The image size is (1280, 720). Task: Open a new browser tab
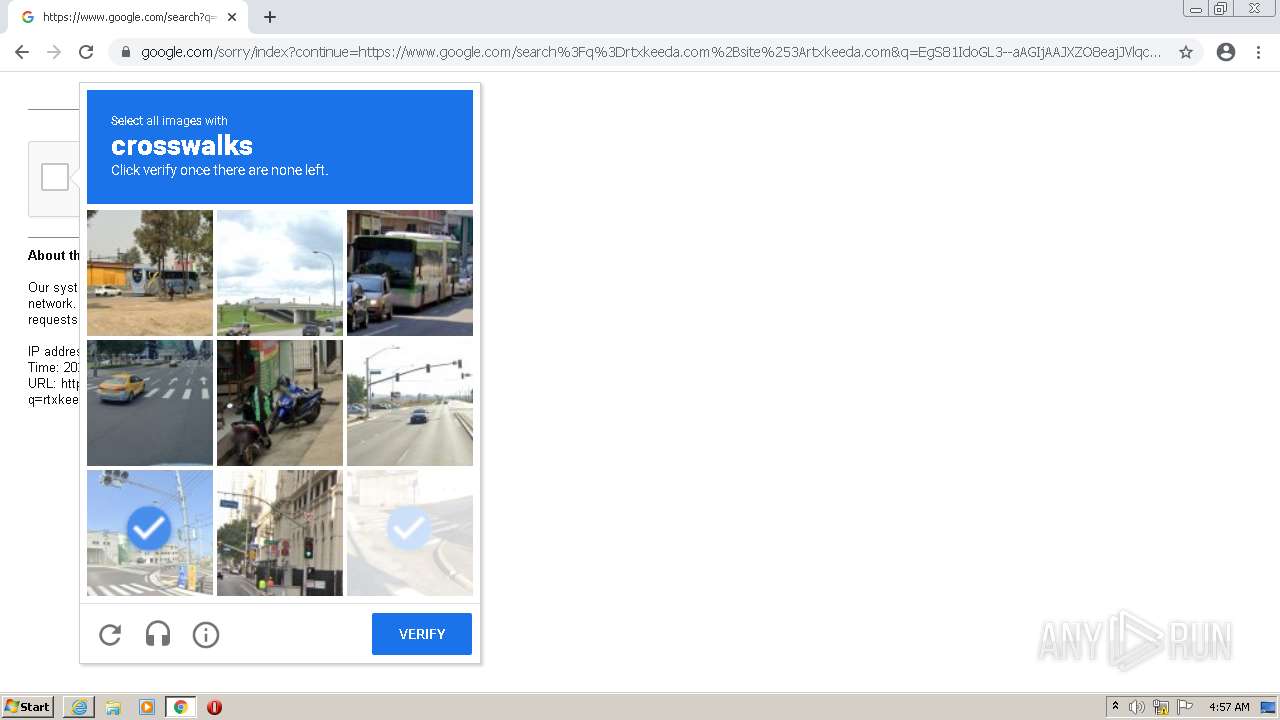(270, 17)
